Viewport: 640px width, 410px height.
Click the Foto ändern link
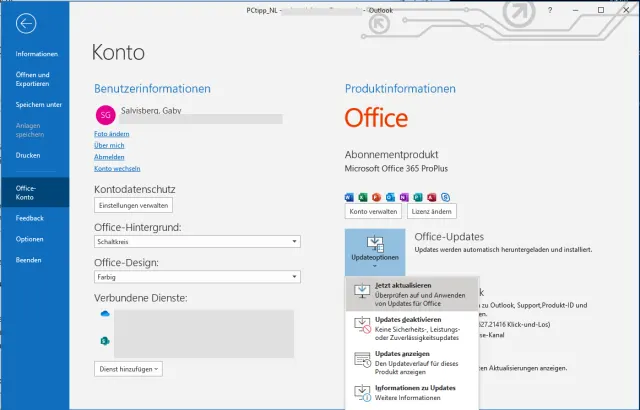tap(111, 134)
